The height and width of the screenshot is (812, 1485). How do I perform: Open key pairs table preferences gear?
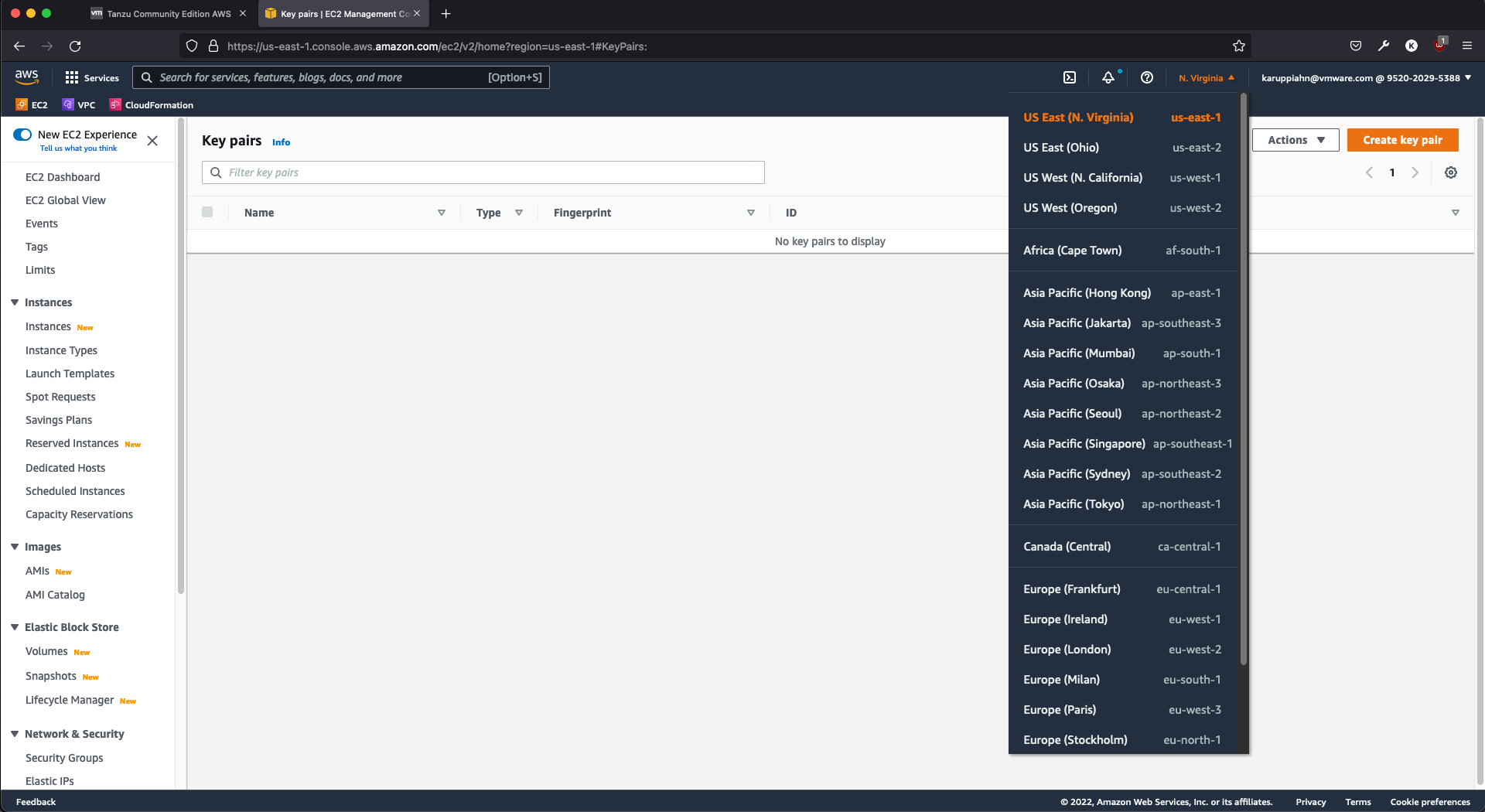(1451, 172)
